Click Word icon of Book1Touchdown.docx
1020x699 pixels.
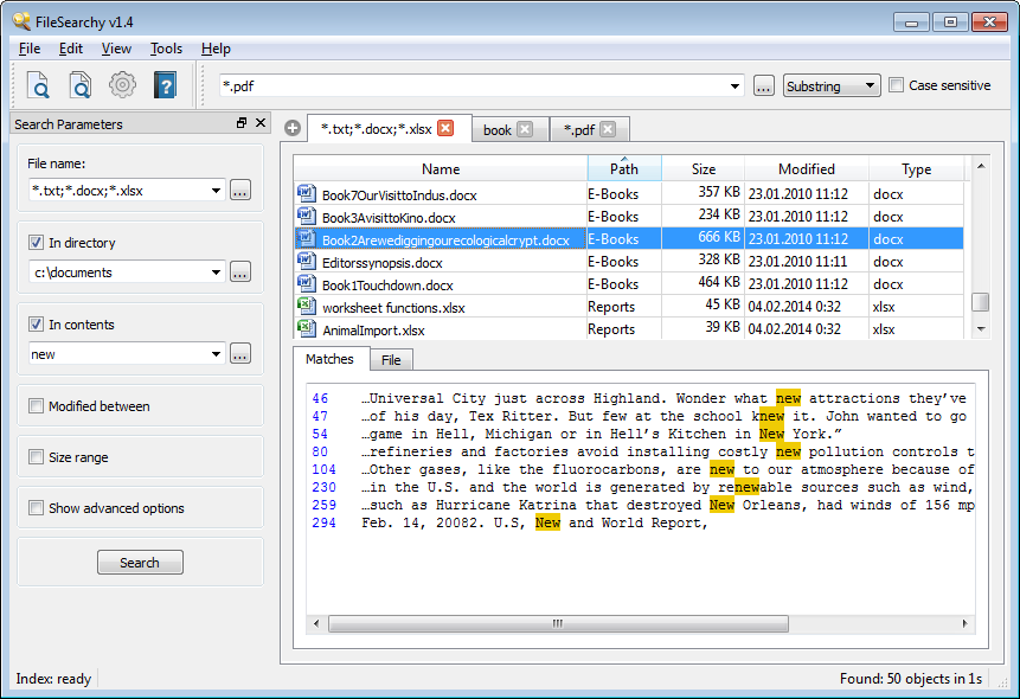pos(306,284)
